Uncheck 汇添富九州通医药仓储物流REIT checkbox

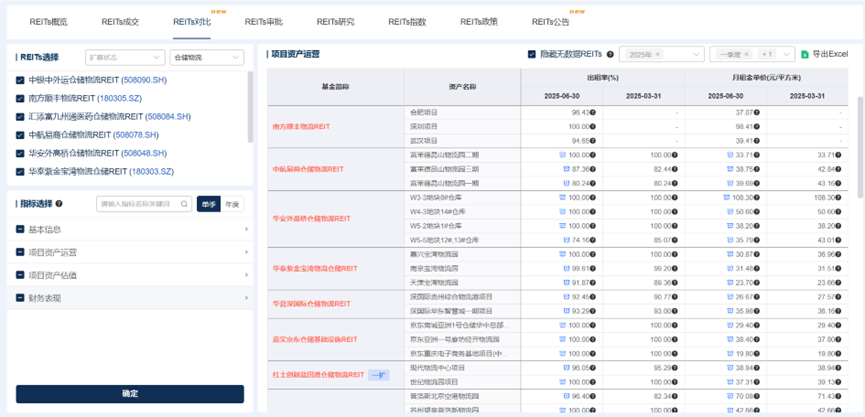[x=20, y=117]
